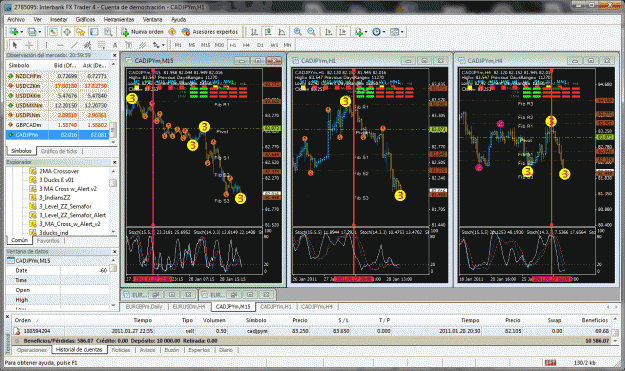625x371 pixels.
Task: Click the zoom out magnifier
Action: click(x=311, y=31)
